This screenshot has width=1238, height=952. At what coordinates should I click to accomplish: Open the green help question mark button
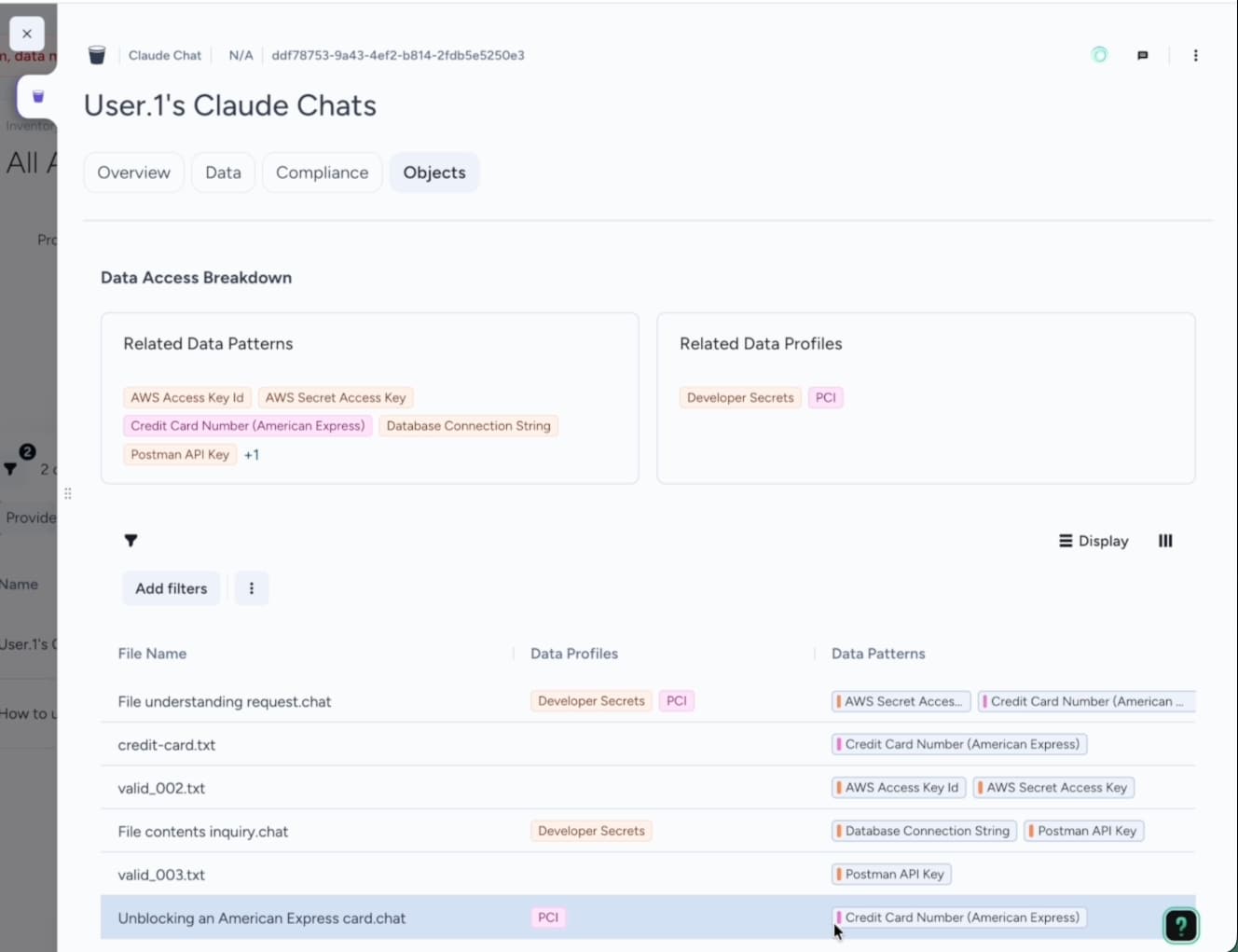tap(1180, 926)
